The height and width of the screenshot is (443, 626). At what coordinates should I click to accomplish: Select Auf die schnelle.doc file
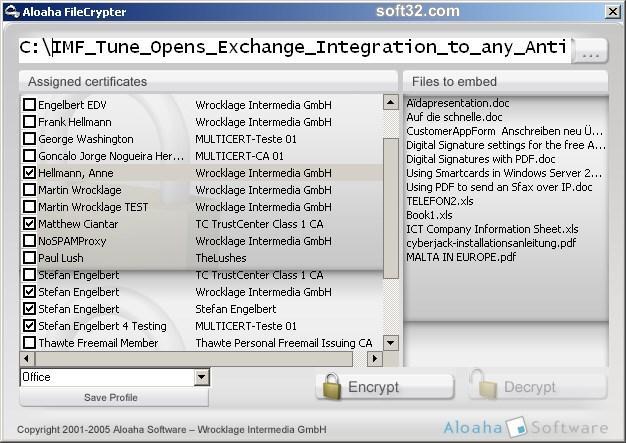[454, 117]
